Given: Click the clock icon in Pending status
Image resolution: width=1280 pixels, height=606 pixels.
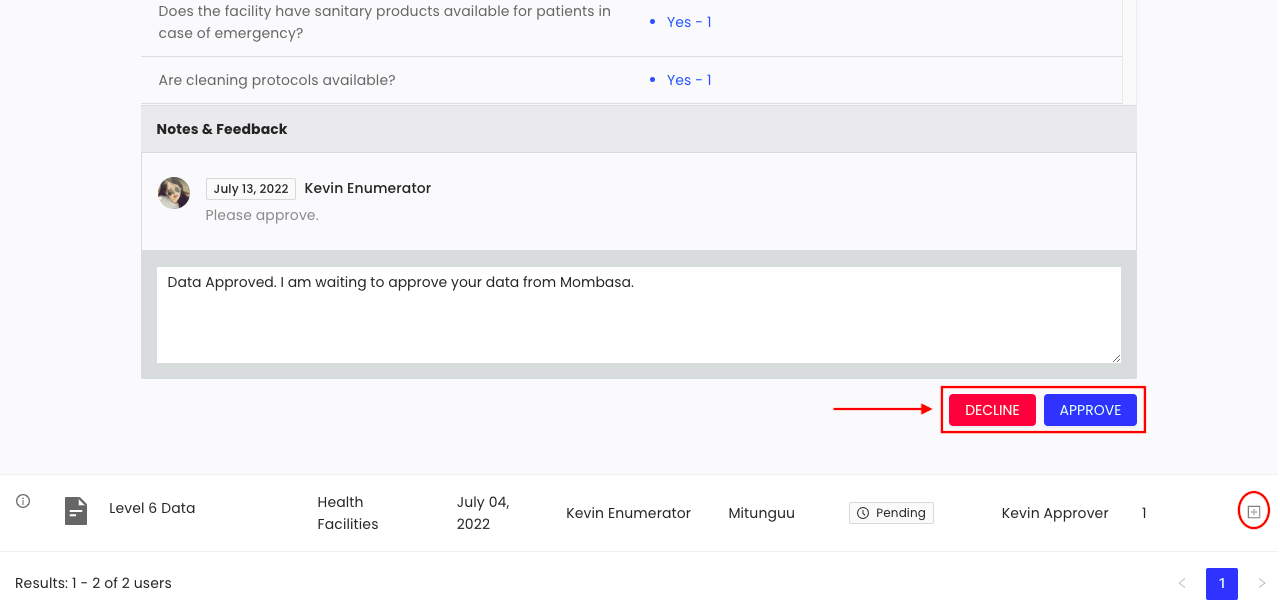Looking at the screenshot, I should tap(863, 513).
